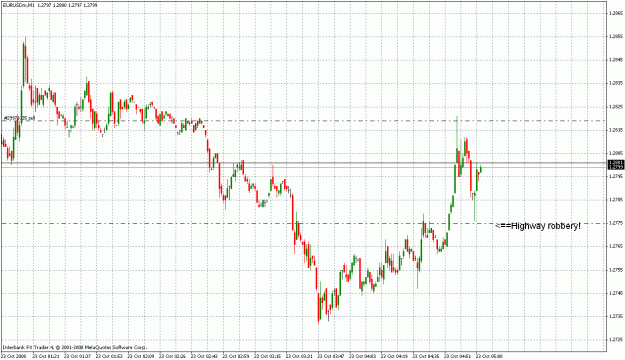Click the 1.2815 price axis label
The height and width of the screenshot is (360, 625).
[616, 130]
